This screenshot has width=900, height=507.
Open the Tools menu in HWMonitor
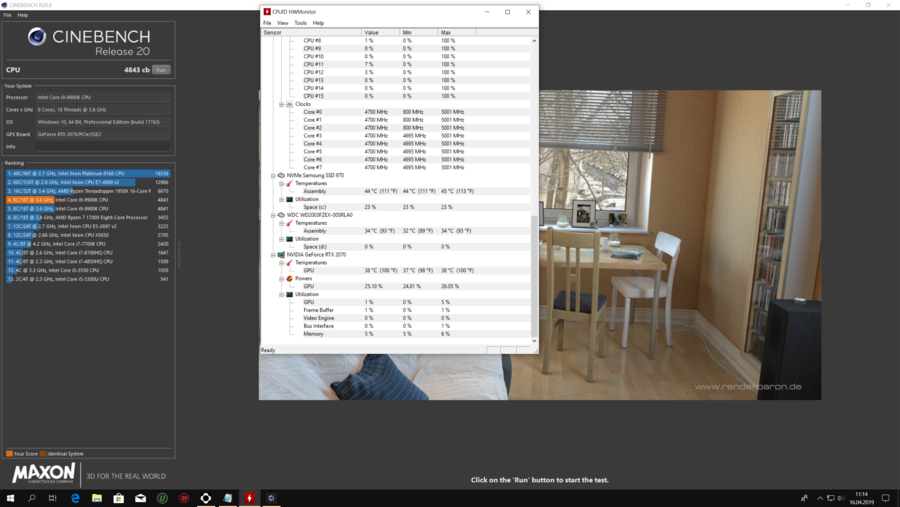[x=300, y=23]
